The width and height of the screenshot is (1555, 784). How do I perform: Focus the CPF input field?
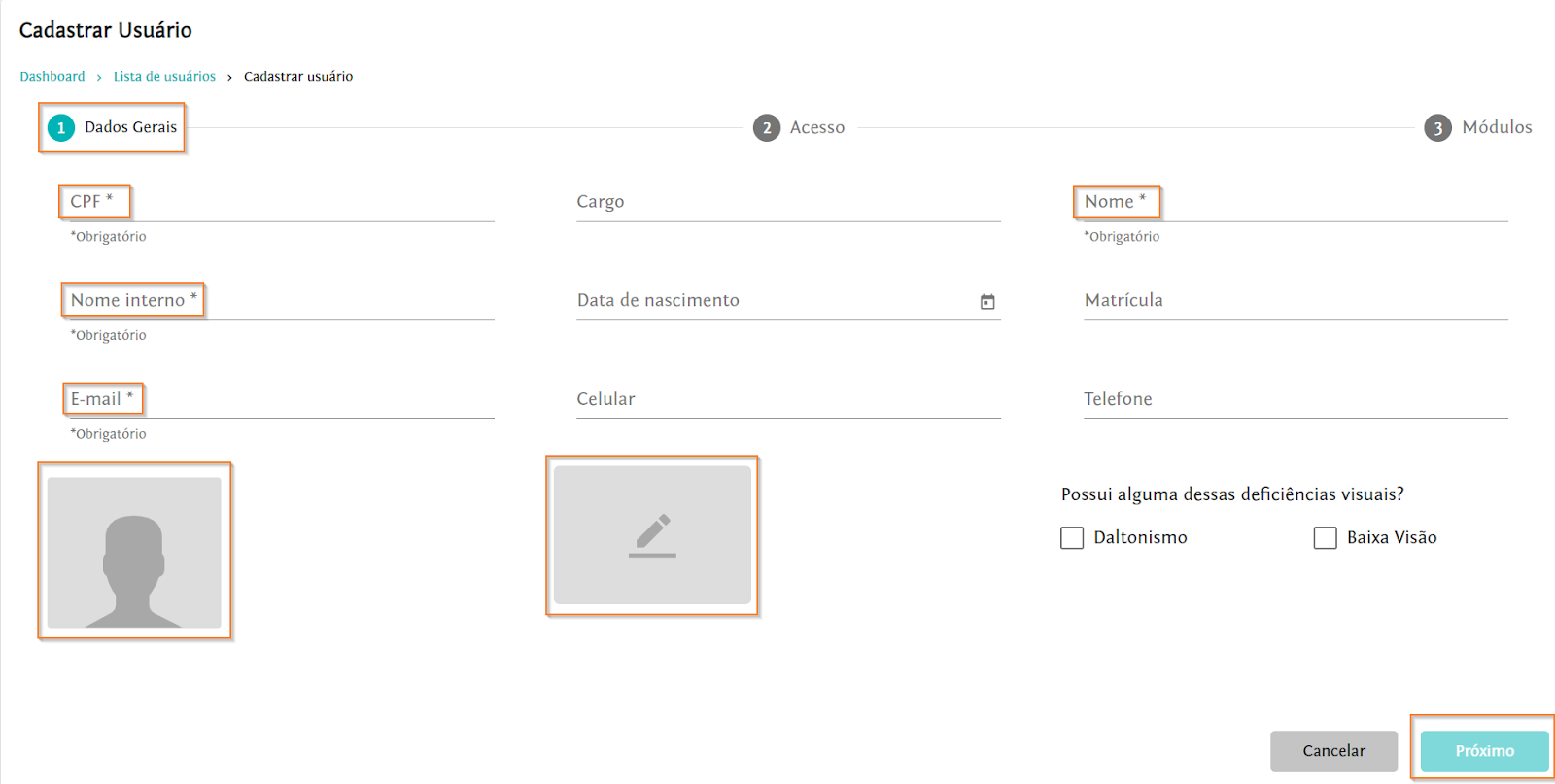pos(282,202)
